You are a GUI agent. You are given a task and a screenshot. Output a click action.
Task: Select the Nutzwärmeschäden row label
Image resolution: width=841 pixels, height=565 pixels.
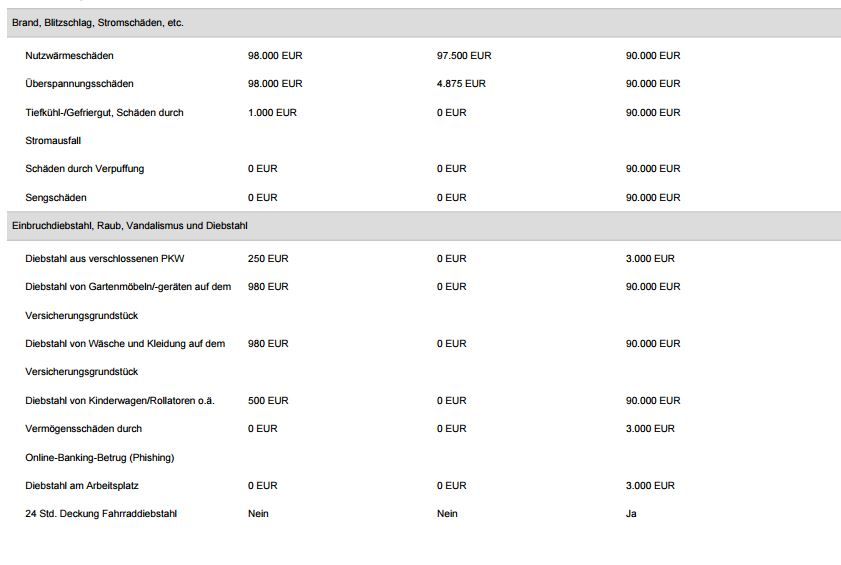tap(69, 56)
